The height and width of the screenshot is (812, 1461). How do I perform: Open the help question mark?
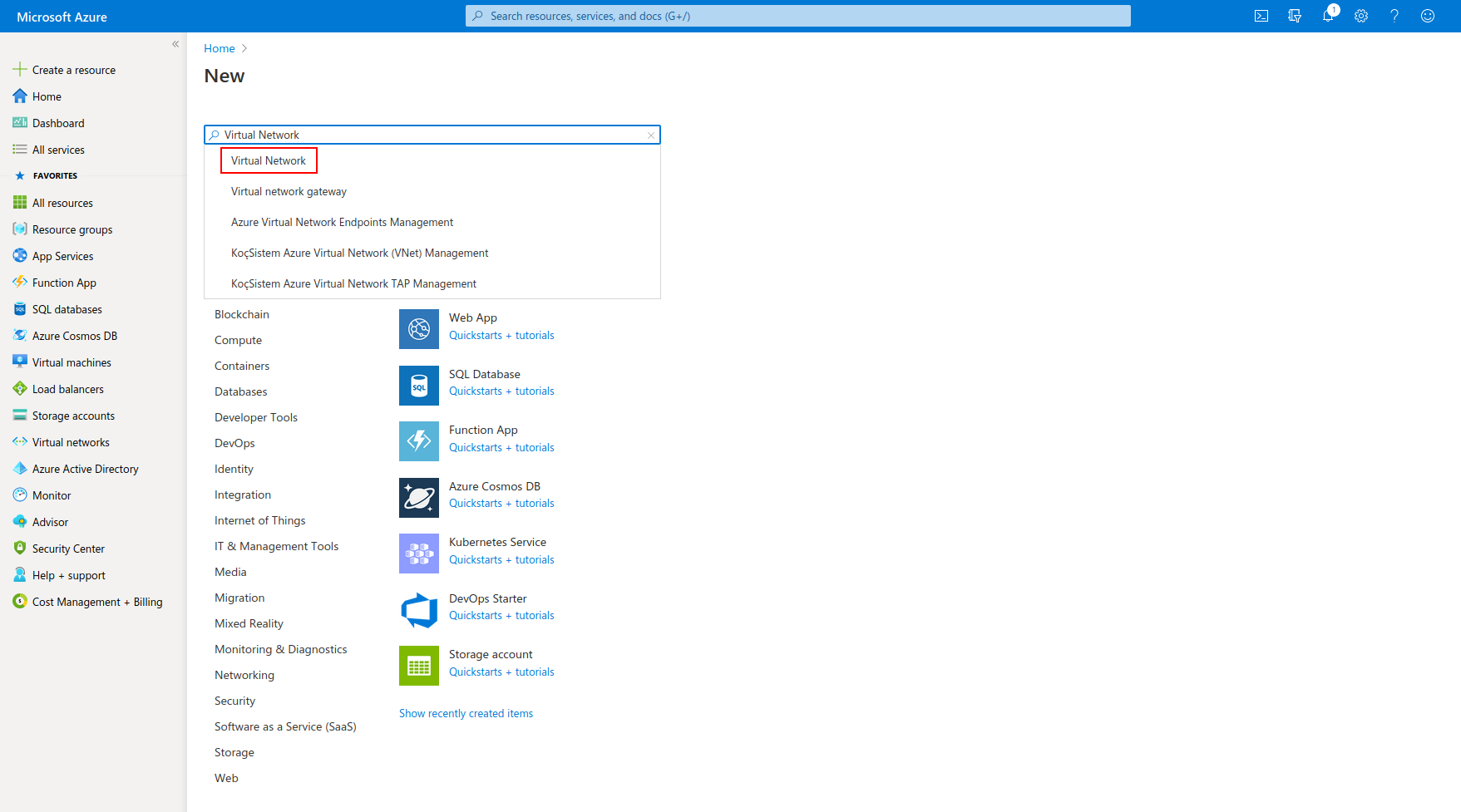(1394, 16)
